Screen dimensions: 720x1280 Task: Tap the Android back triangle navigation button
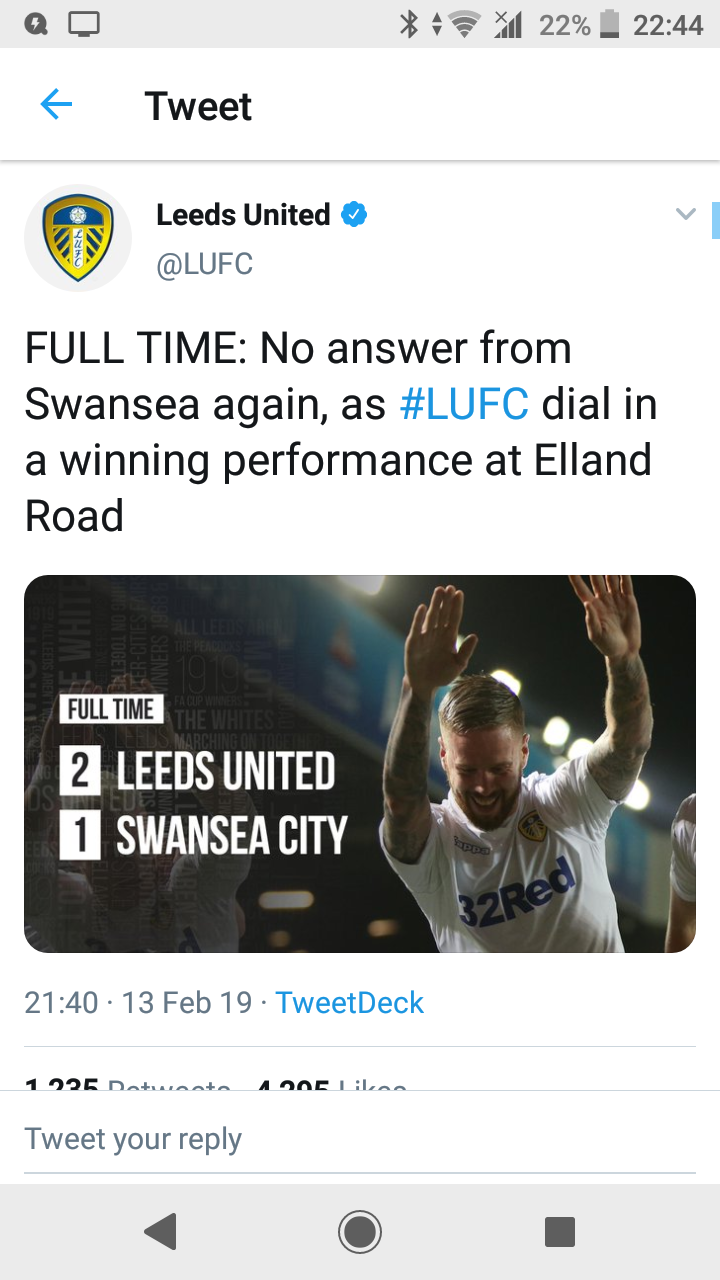pyautogui.click(x=160, y=1232)
